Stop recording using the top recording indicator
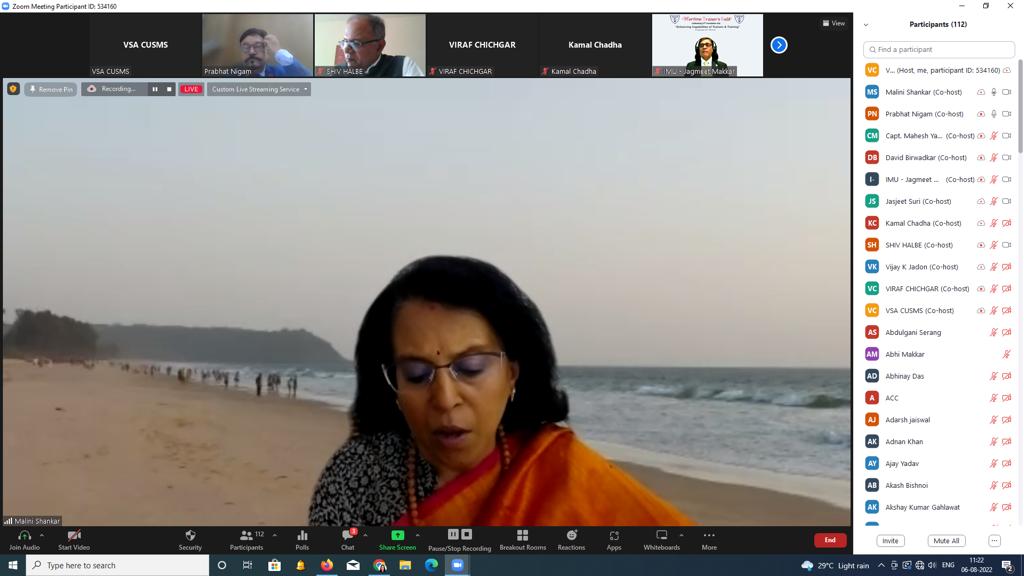This screenshot has width=1024, height=576. [169, 89]
